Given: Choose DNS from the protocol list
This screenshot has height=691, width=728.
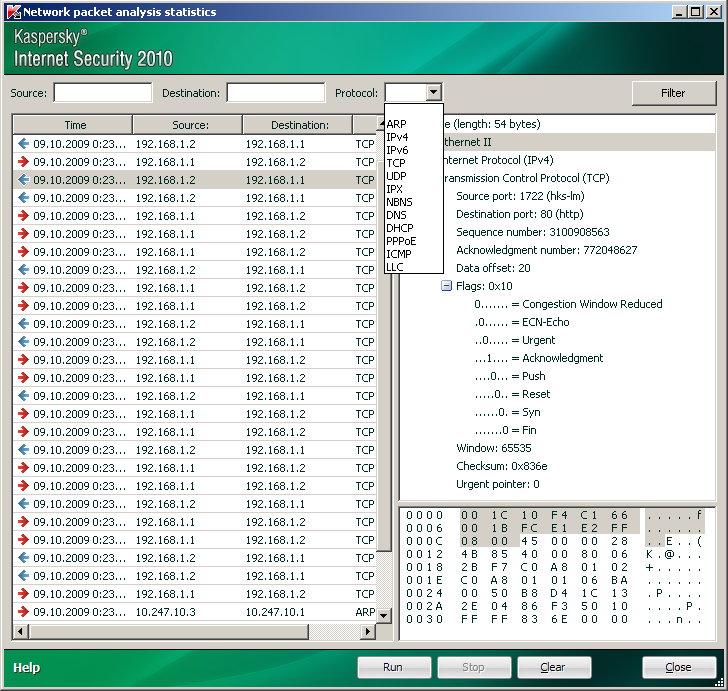Looking at the screenshot, I should click(396, 215).
